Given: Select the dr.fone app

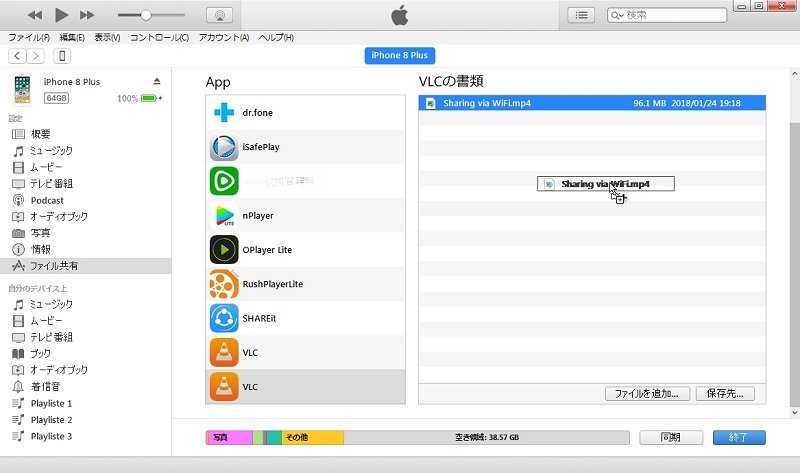Looking at the screenshot, I should (x=306, y=113).
